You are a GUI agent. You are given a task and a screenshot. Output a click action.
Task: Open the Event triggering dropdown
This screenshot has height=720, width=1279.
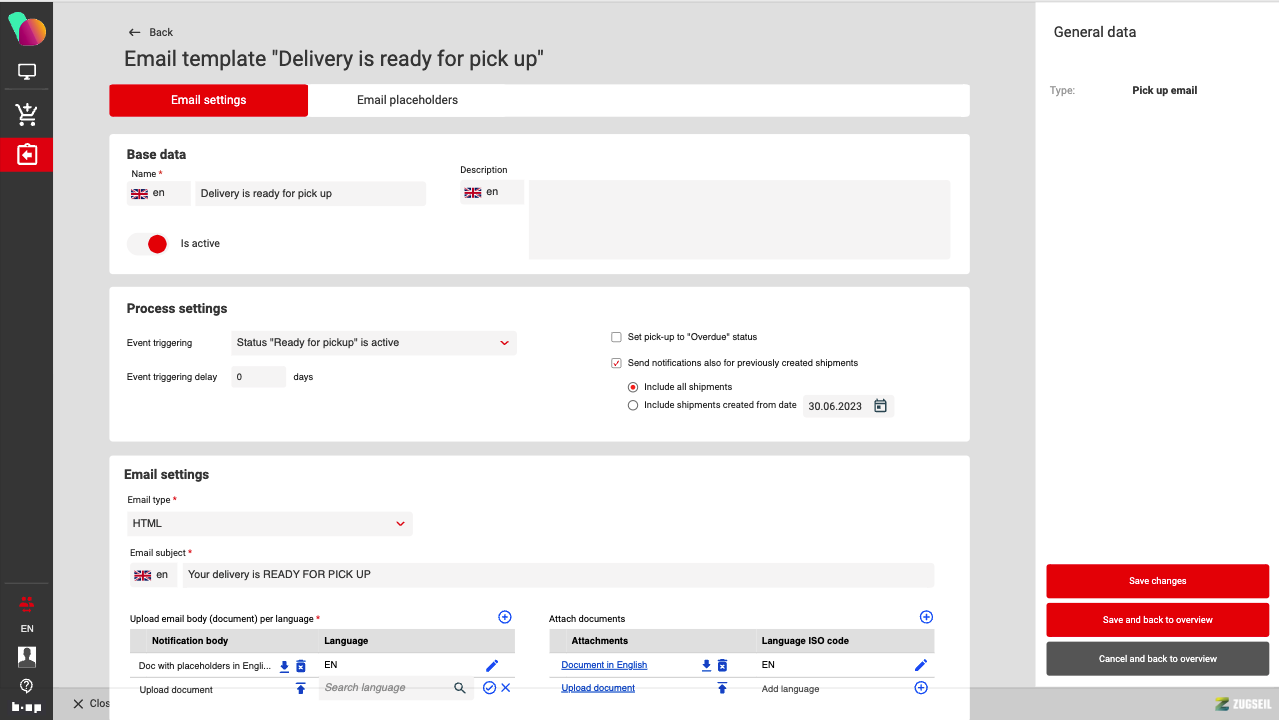point(373,343)
